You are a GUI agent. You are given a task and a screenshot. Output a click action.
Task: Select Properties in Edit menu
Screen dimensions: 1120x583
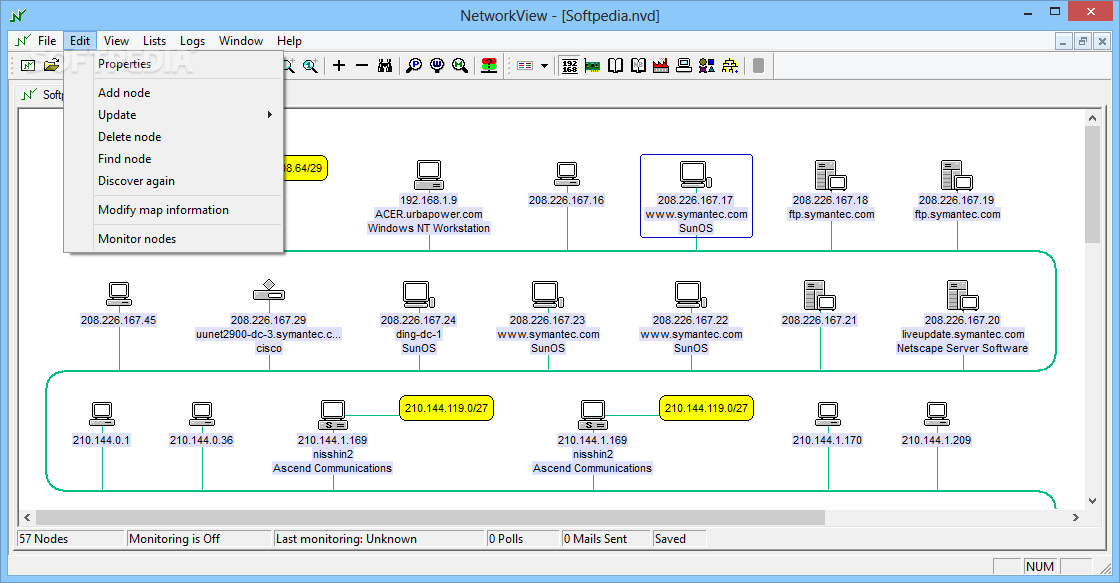[x=174, y=64]
